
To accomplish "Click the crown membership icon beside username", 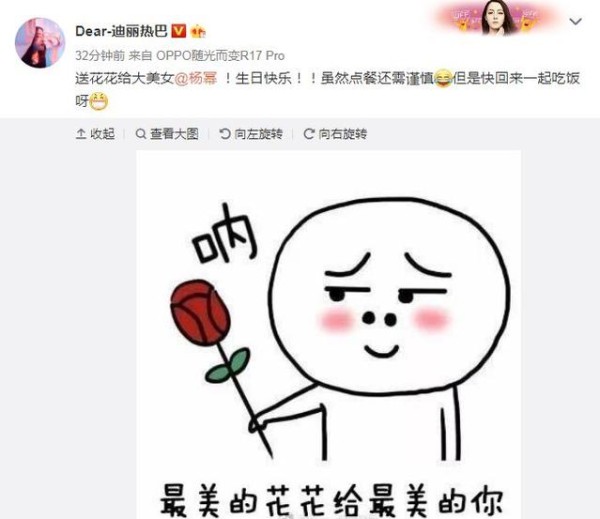I will click(x=198, y=31).
